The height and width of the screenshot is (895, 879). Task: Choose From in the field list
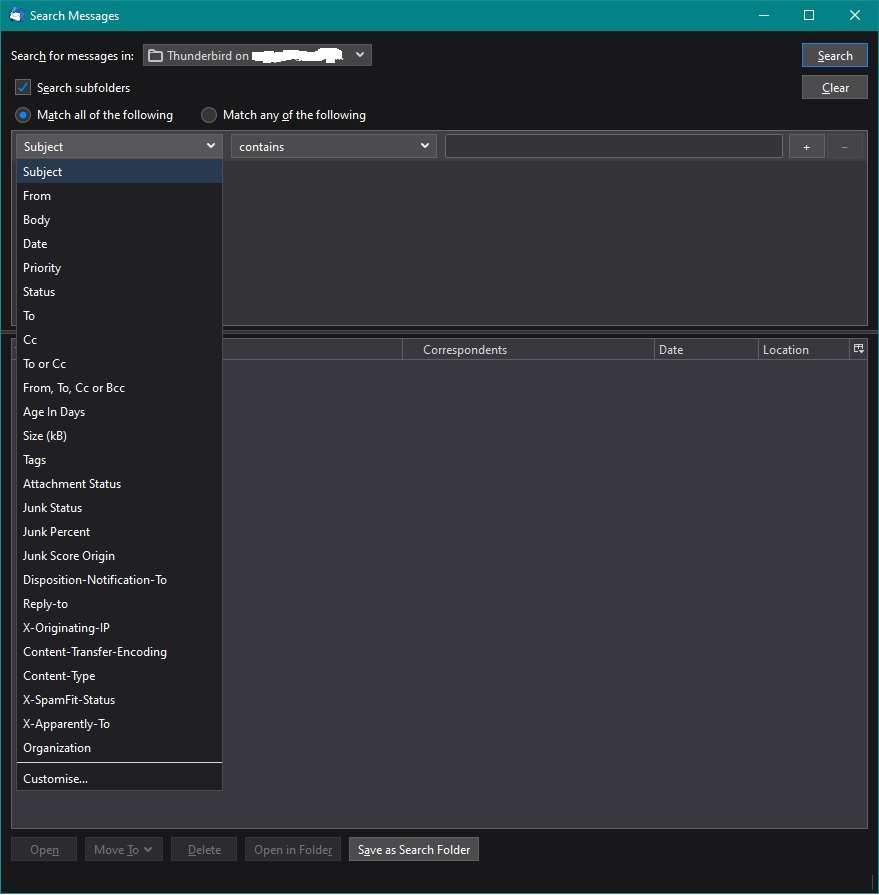point(119,196)
